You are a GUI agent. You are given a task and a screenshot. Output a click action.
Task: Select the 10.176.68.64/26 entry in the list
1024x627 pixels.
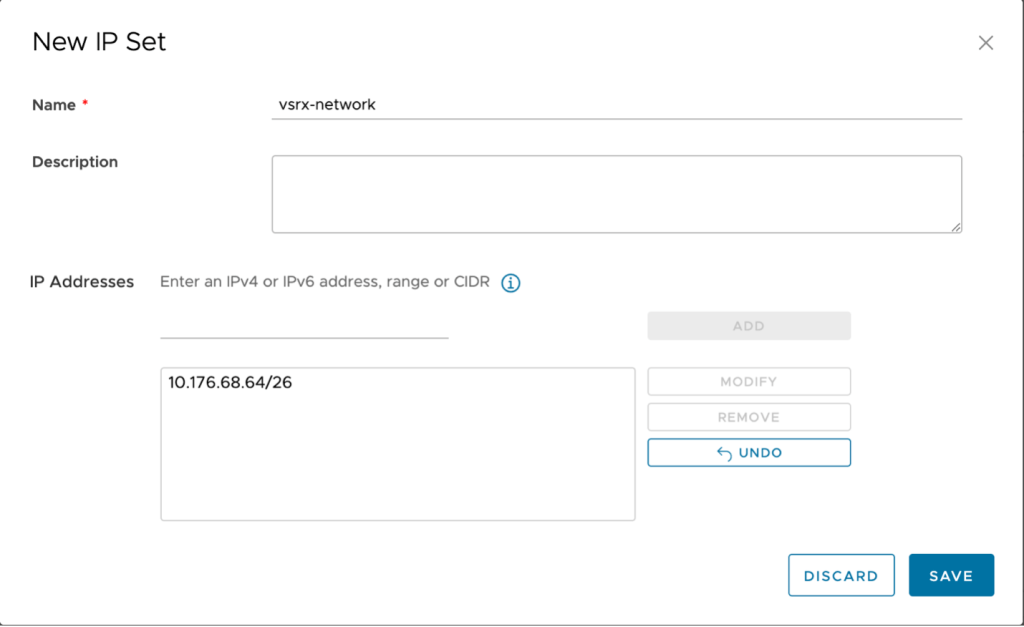[230, 381]
